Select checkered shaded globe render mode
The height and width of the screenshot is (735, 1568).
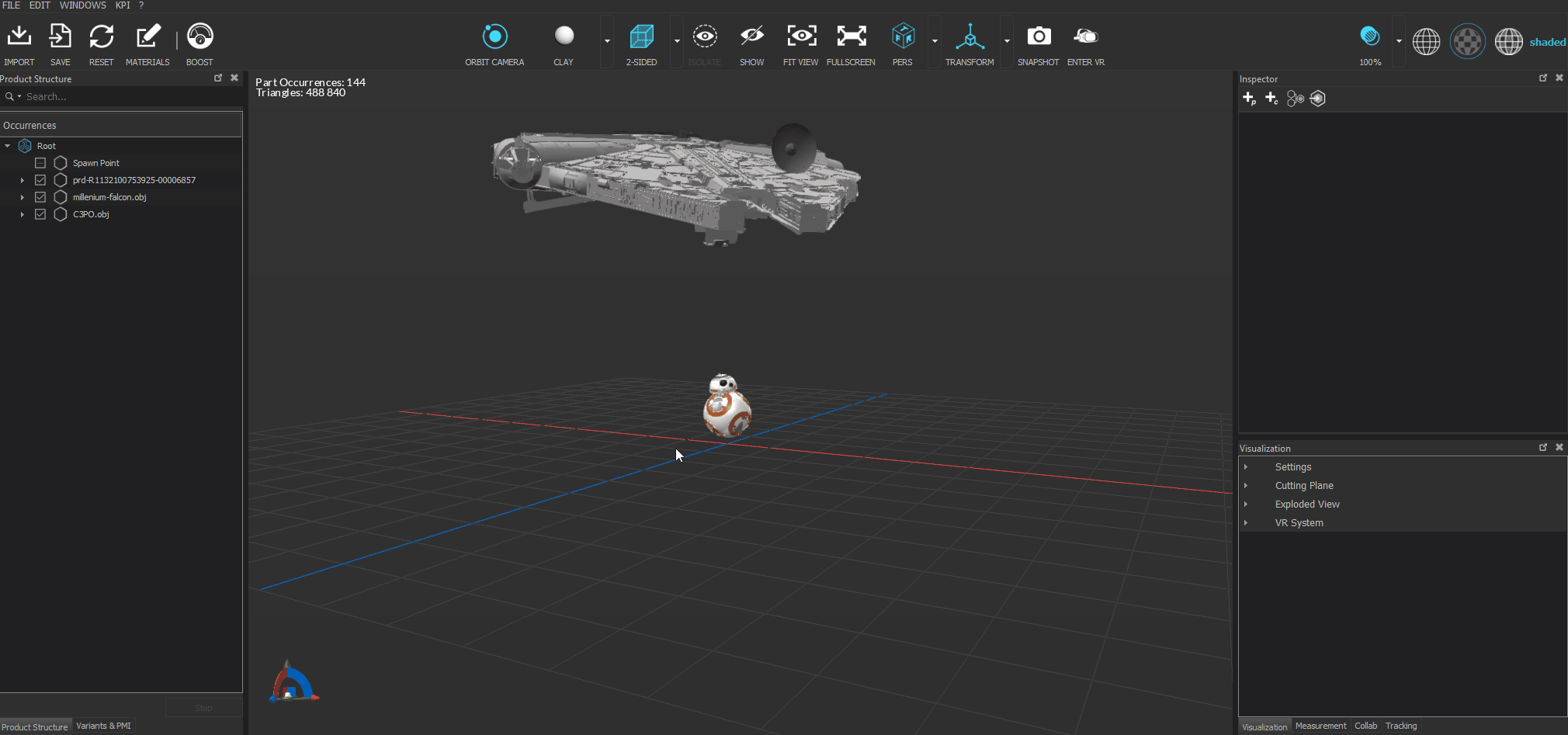click(x=1468, y=41)
